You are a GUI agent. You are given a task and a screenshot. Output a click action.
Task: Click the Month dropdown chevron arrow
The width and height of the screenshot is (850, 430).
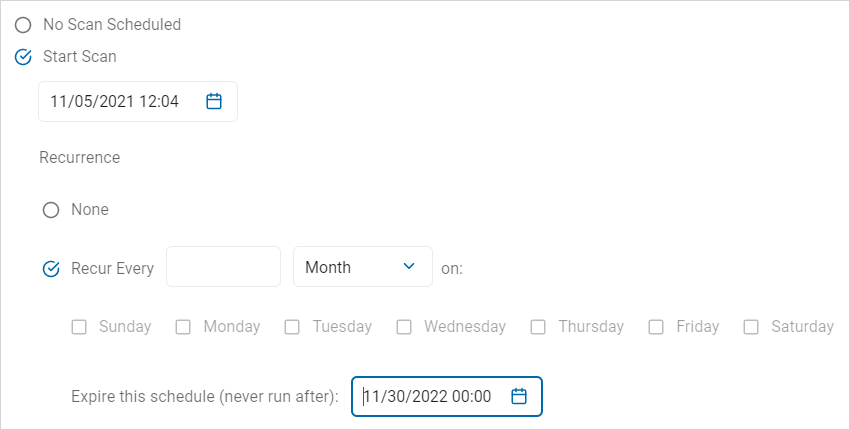(408, 266)
